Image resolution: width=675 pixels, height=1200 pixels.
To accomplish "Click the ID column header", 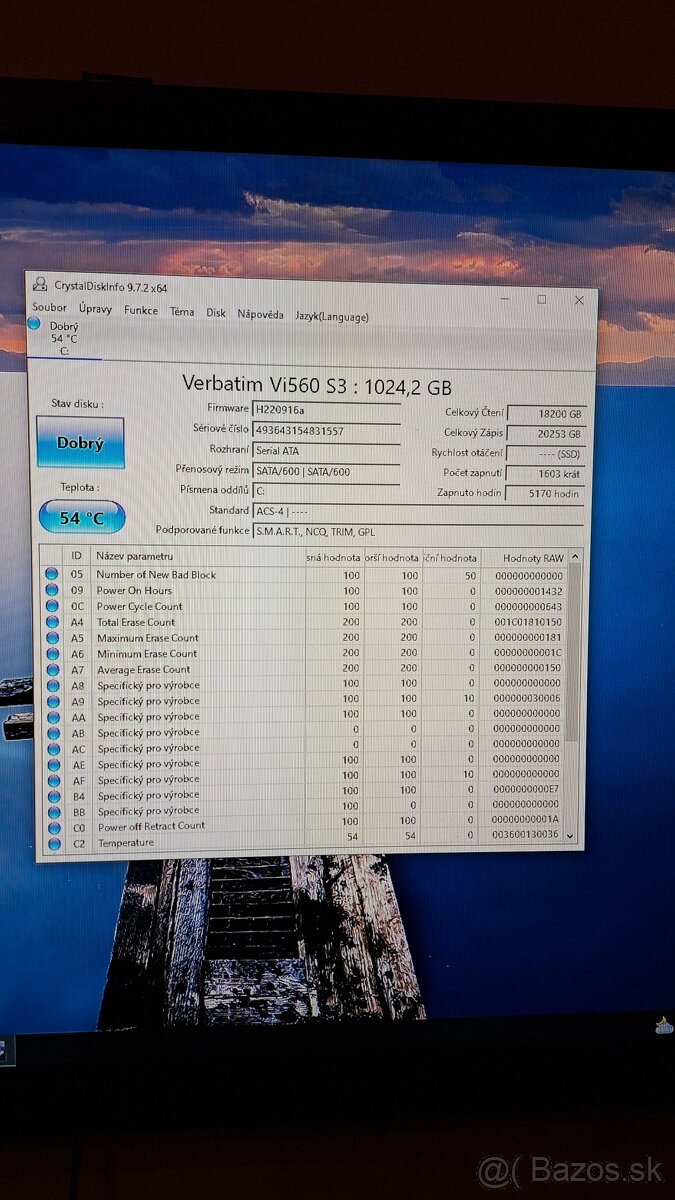I will 77,555.
